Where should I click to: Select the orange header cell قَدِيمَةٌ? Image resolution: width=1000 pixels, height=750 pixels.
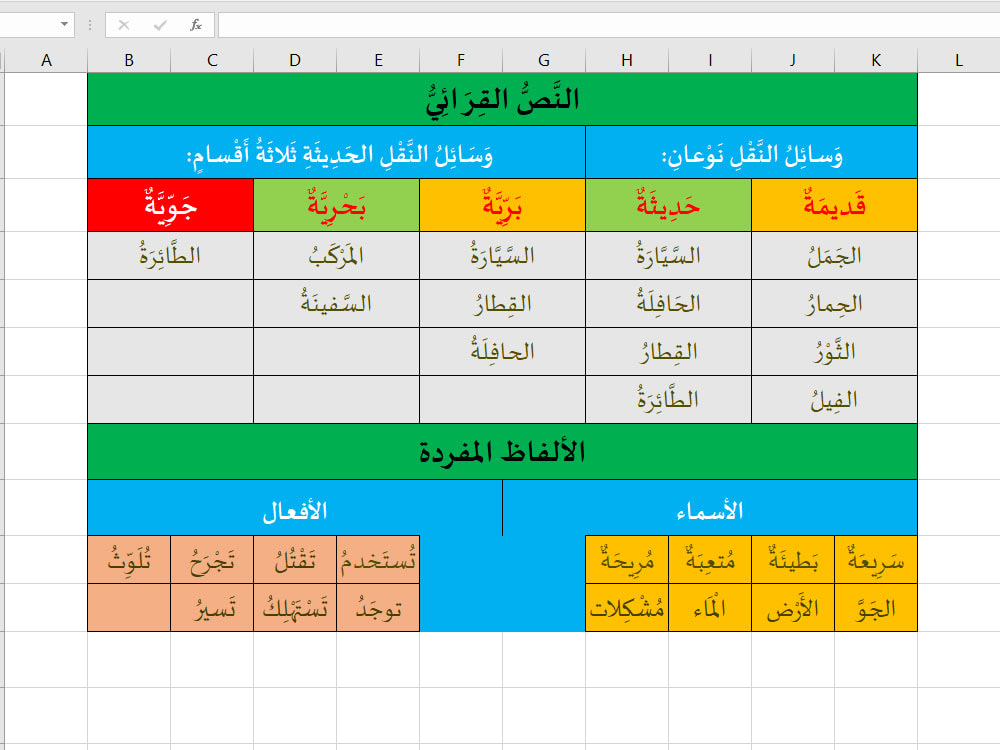coord(834,205)
